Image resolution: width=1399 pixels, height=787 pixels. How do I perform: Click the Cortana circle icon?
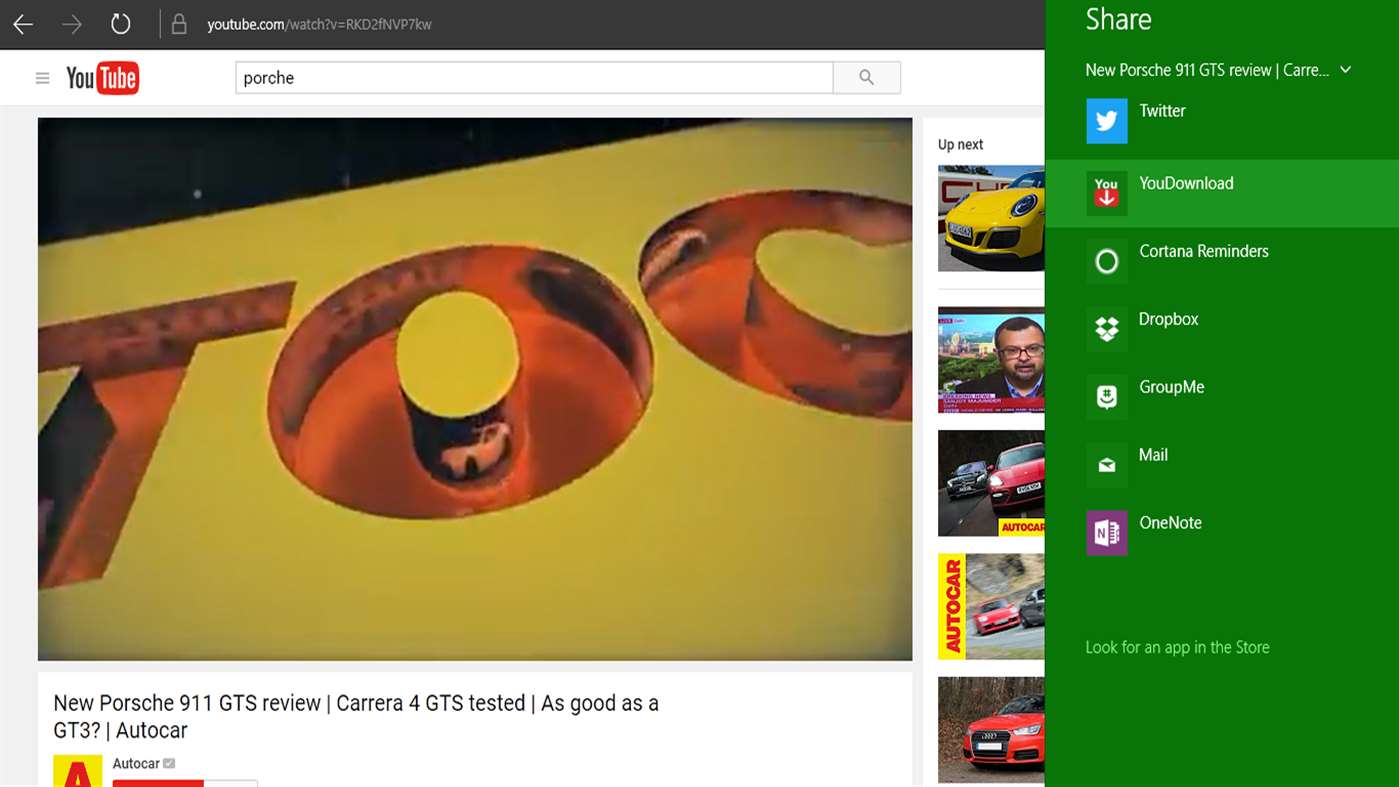(1106, 261)
